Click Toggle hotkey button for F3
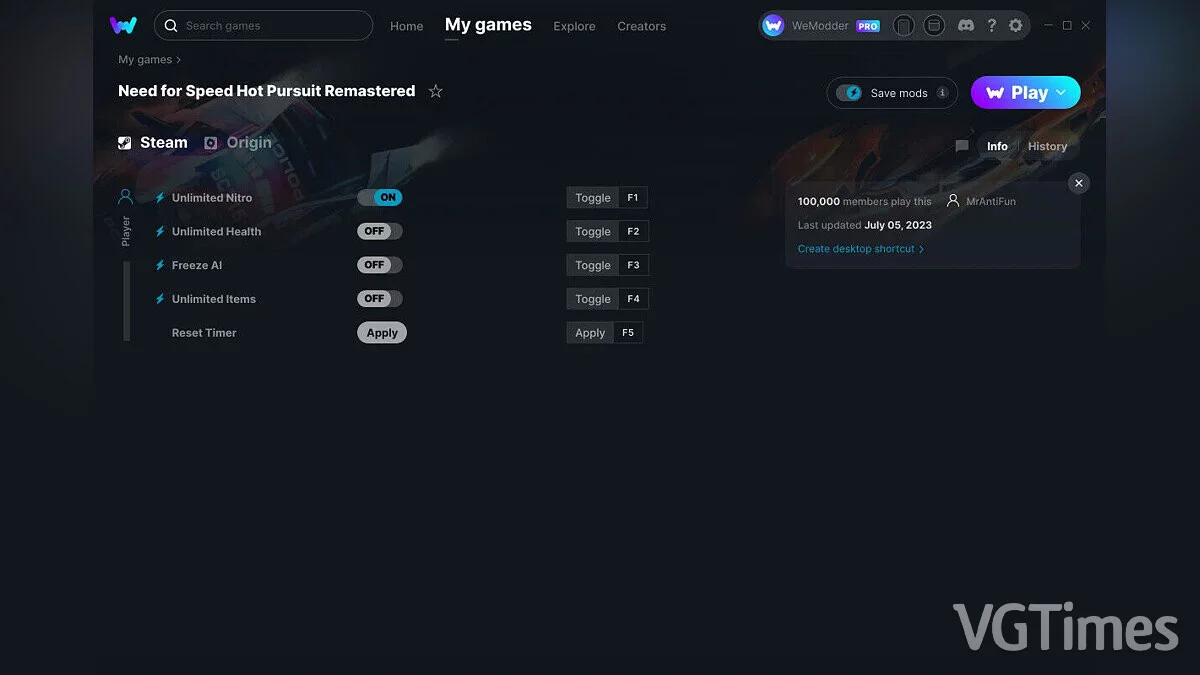This screenshot has width=1200, height=675. click(x=593, y=266)
